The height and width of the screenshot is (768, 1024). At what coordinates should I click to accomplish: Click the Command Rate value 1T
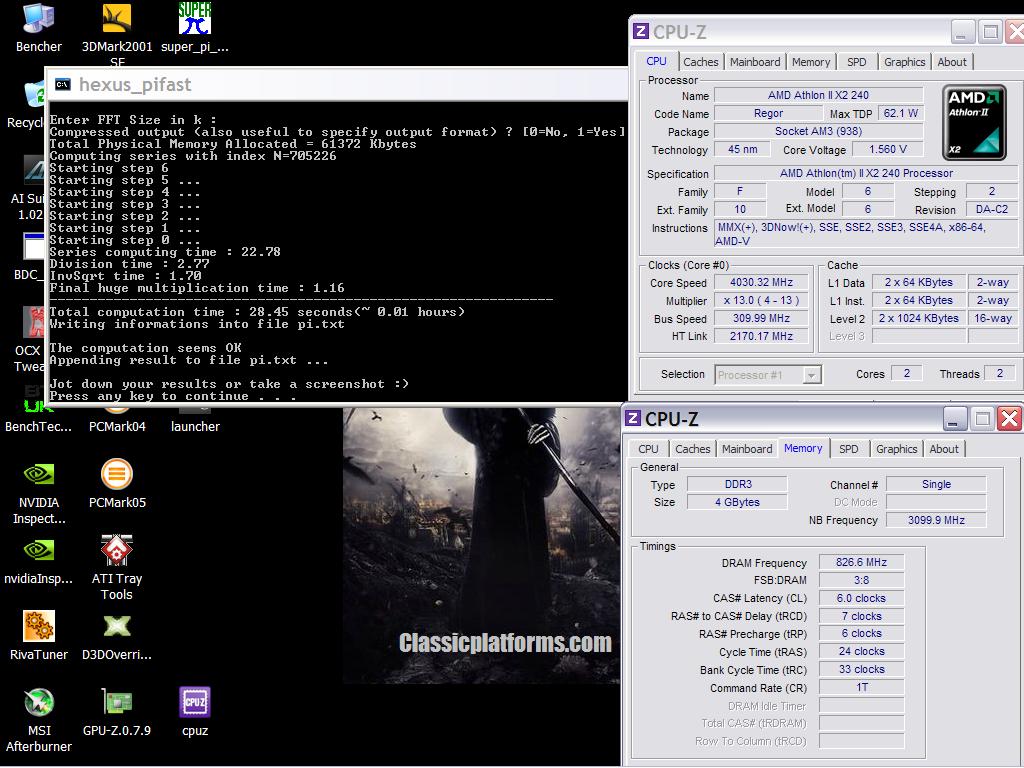click(861, 687)
